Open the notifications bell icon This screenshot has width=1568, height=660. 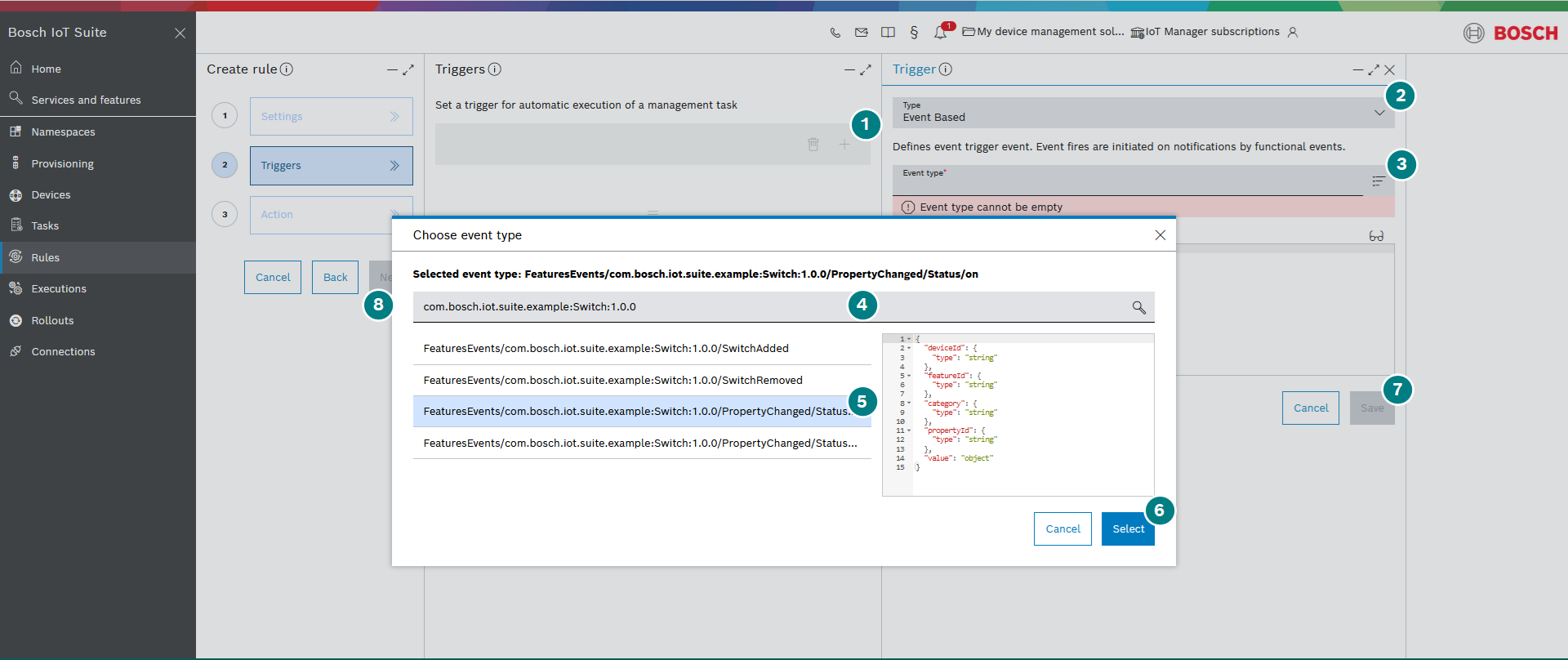941,33
